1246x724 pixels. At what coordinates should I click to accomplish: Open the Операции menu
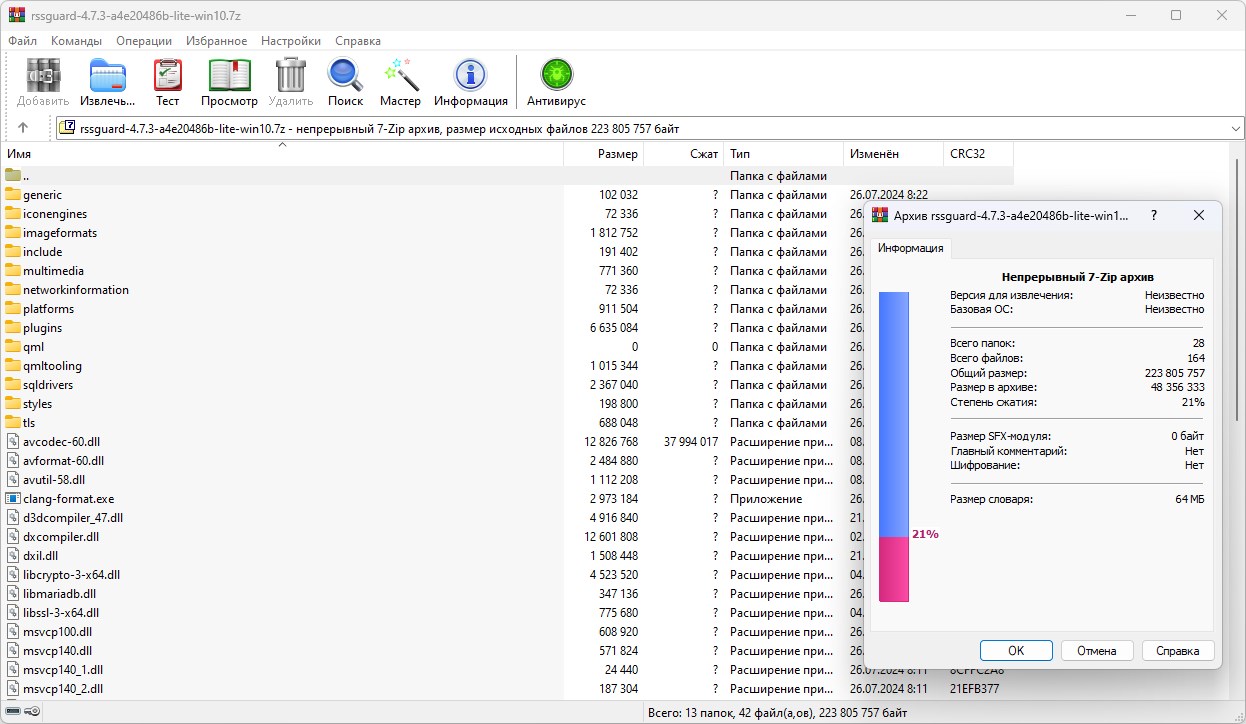click(x=144, y=41)
